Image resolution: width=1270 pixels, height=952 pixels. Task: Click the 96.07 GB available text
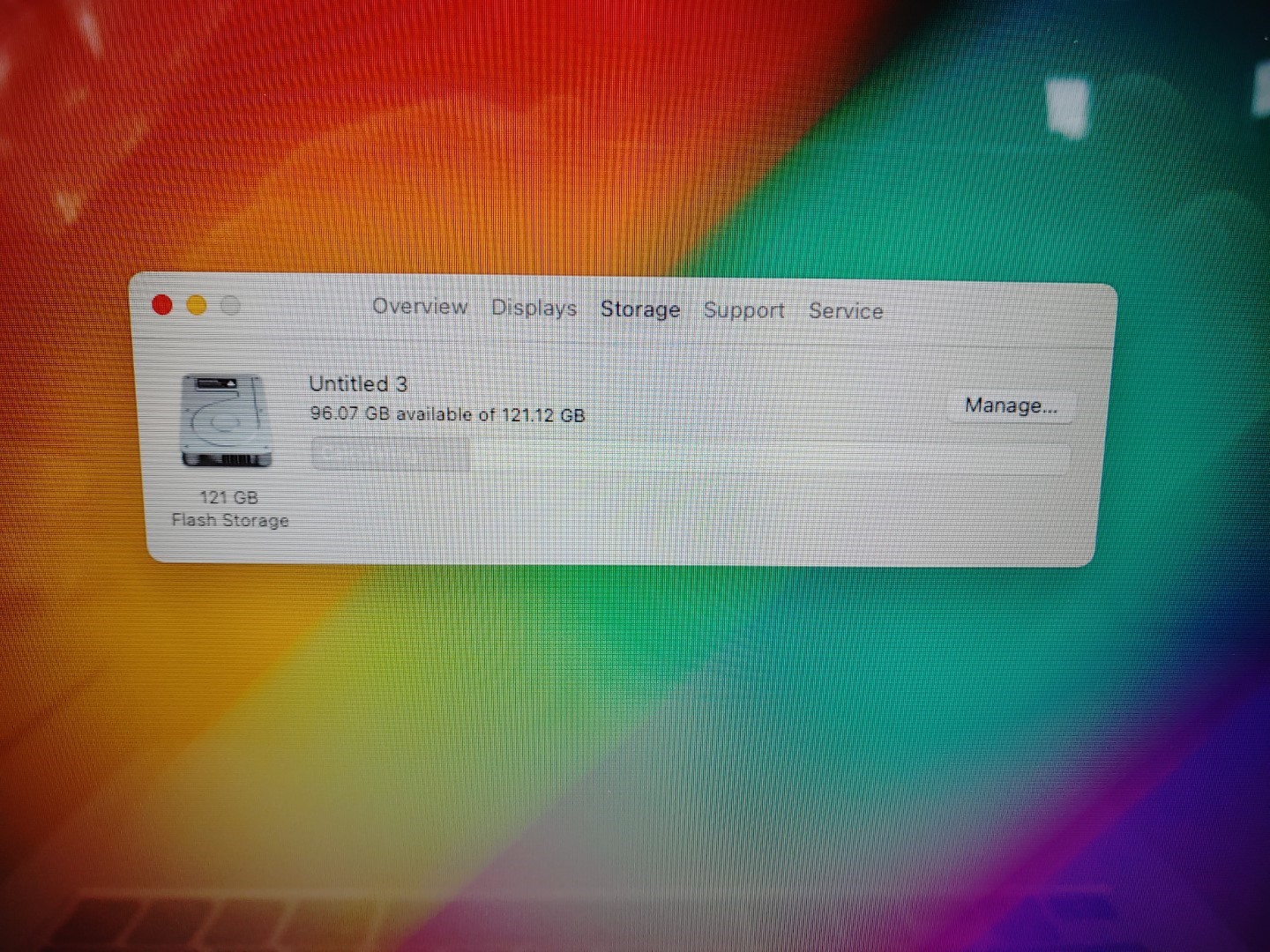pos(447,414)
